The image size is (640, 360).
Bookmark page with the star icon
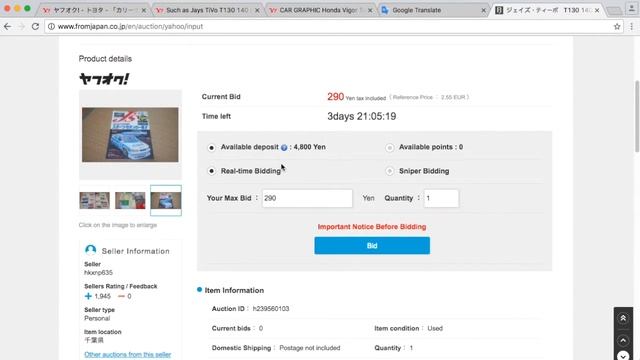(x=617, y=27)
